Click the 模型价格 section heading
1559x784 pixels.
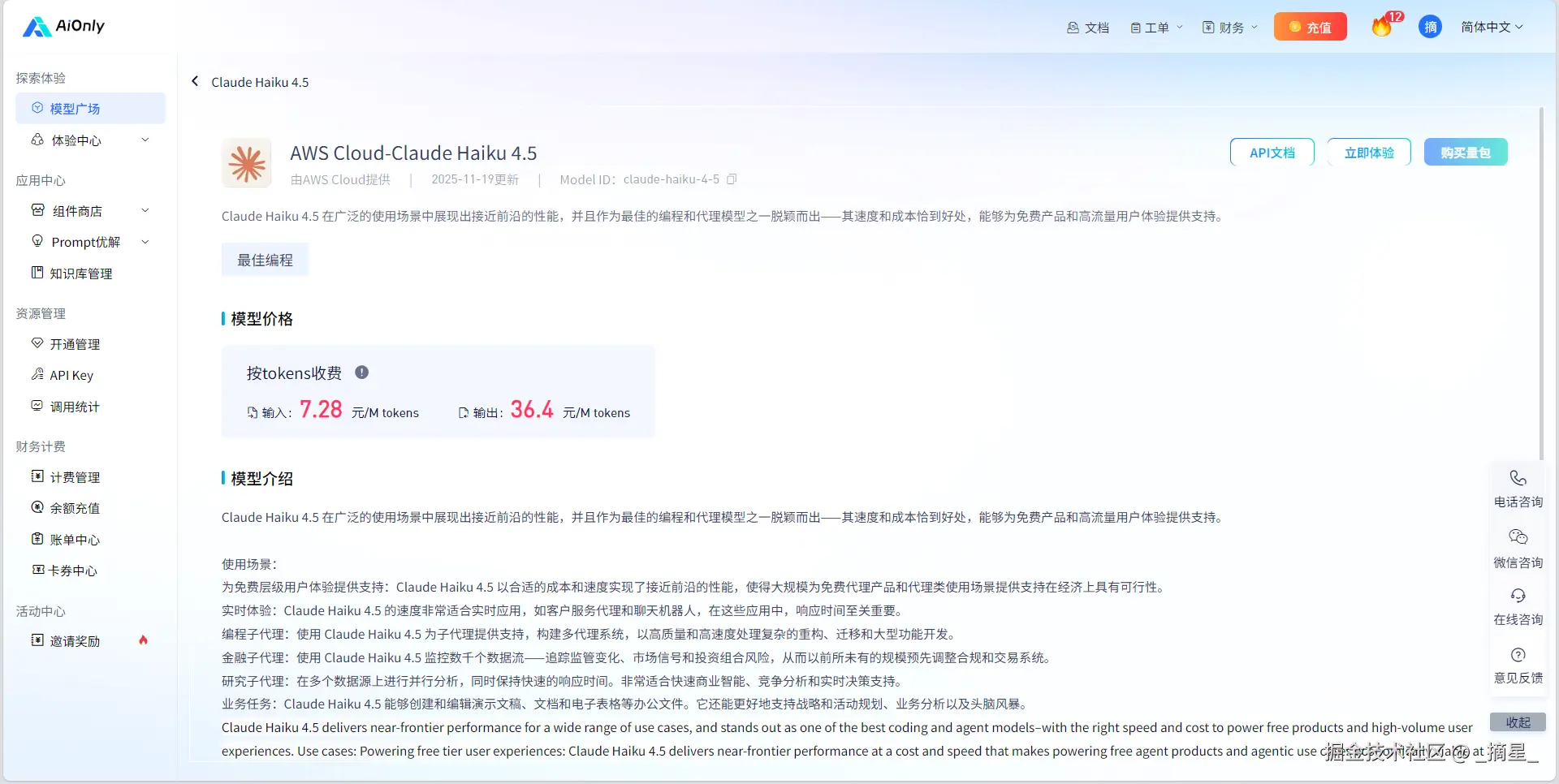261,319
